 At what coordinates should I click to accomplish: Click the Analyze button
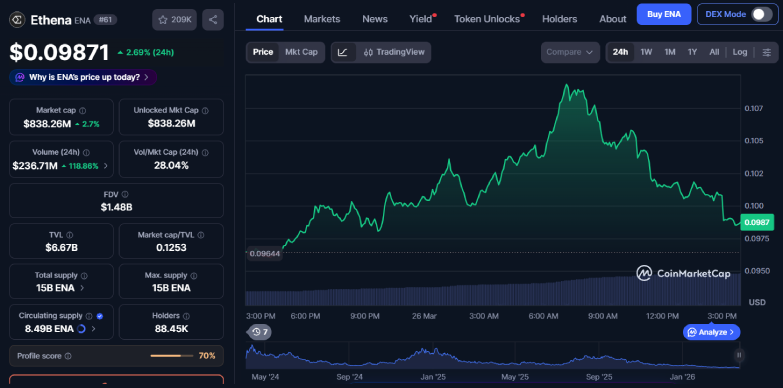tap(711, 332)
